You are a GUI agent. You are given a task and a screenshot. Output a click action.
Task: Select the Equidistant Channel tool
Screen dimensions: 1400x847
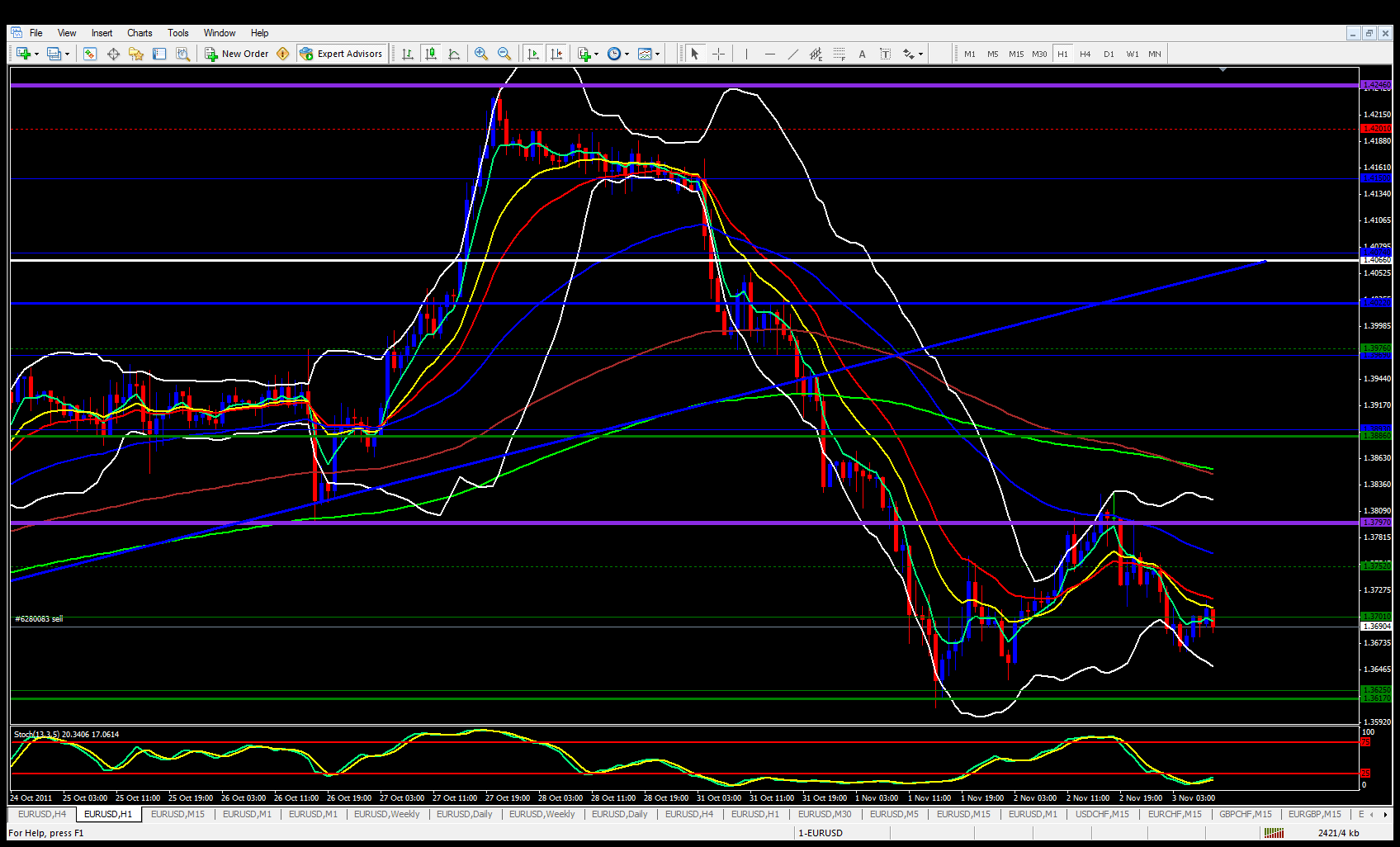[816, 54]
